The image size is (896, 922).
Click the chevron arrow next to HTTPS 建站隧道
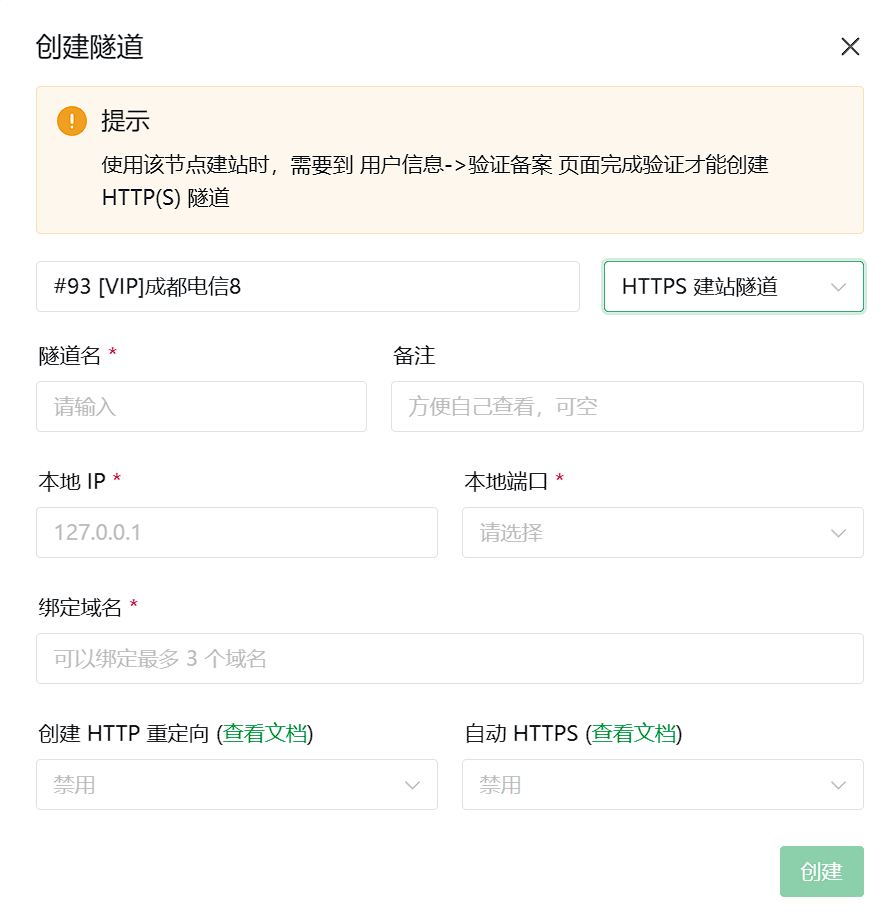click(x=839, y=287)
